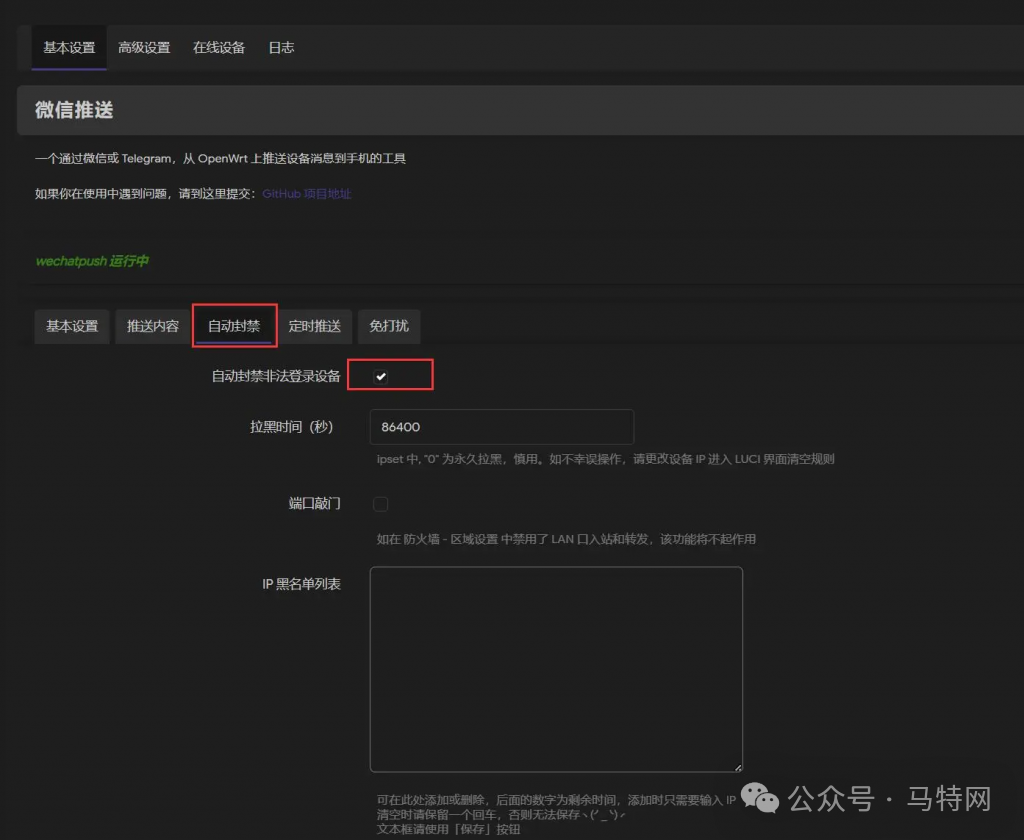Focus the IP 黑名单列表 text area
Image resolution: width=1024 pixels, height=840 pixels.
[555, 669]
